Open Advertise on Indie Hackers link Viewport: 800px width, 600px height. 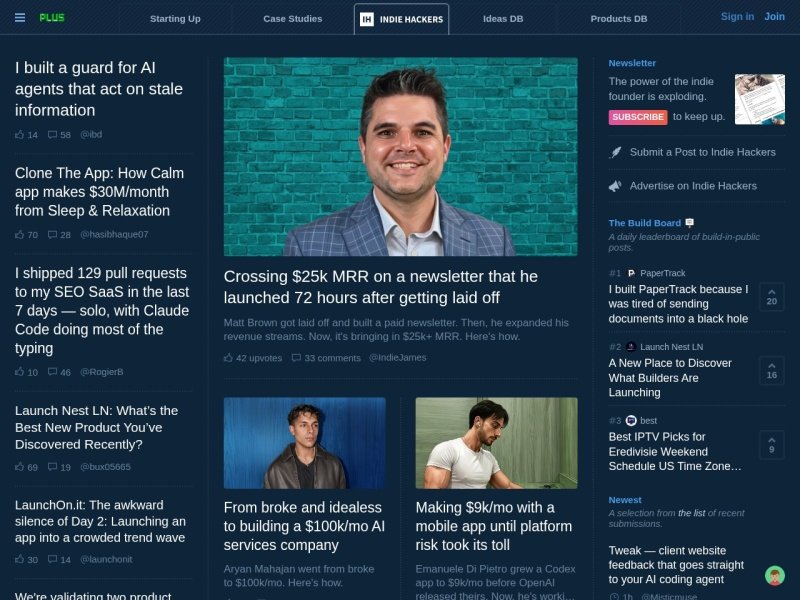pyautogui.click(x=693, y=186)
